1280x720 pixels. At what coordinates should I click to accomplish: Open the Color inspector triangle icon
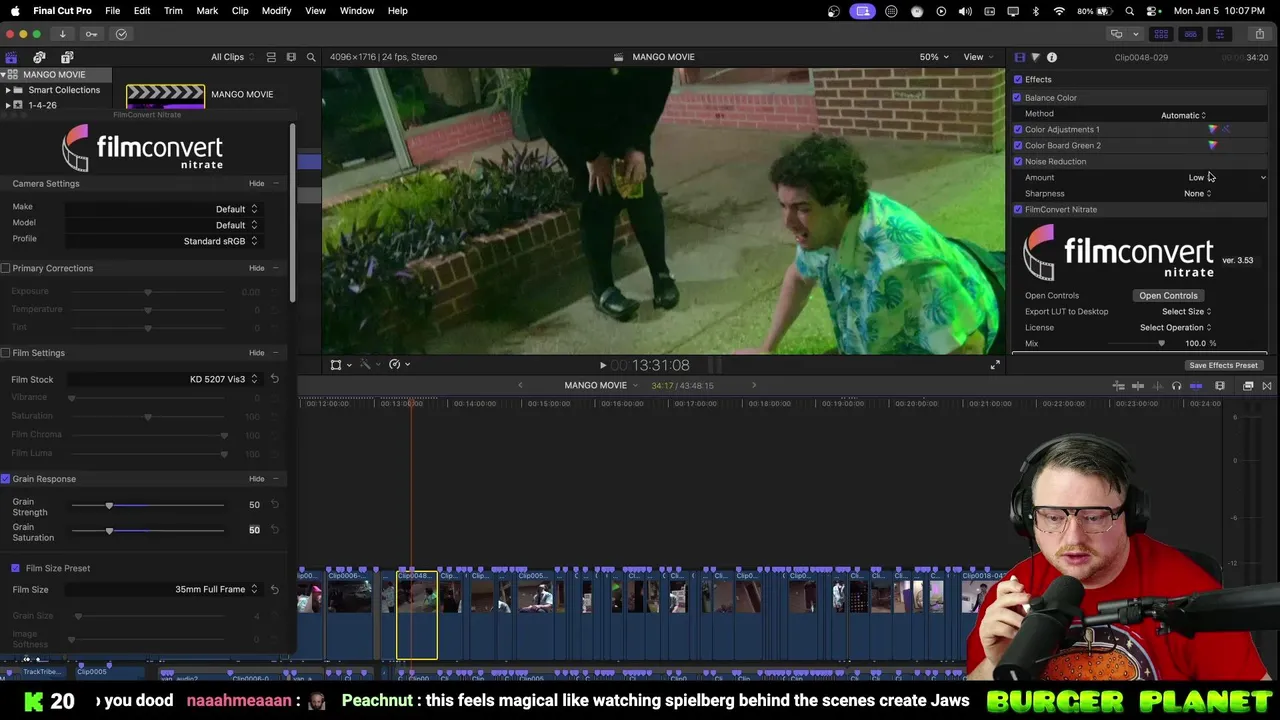[x=1035, y=57]
